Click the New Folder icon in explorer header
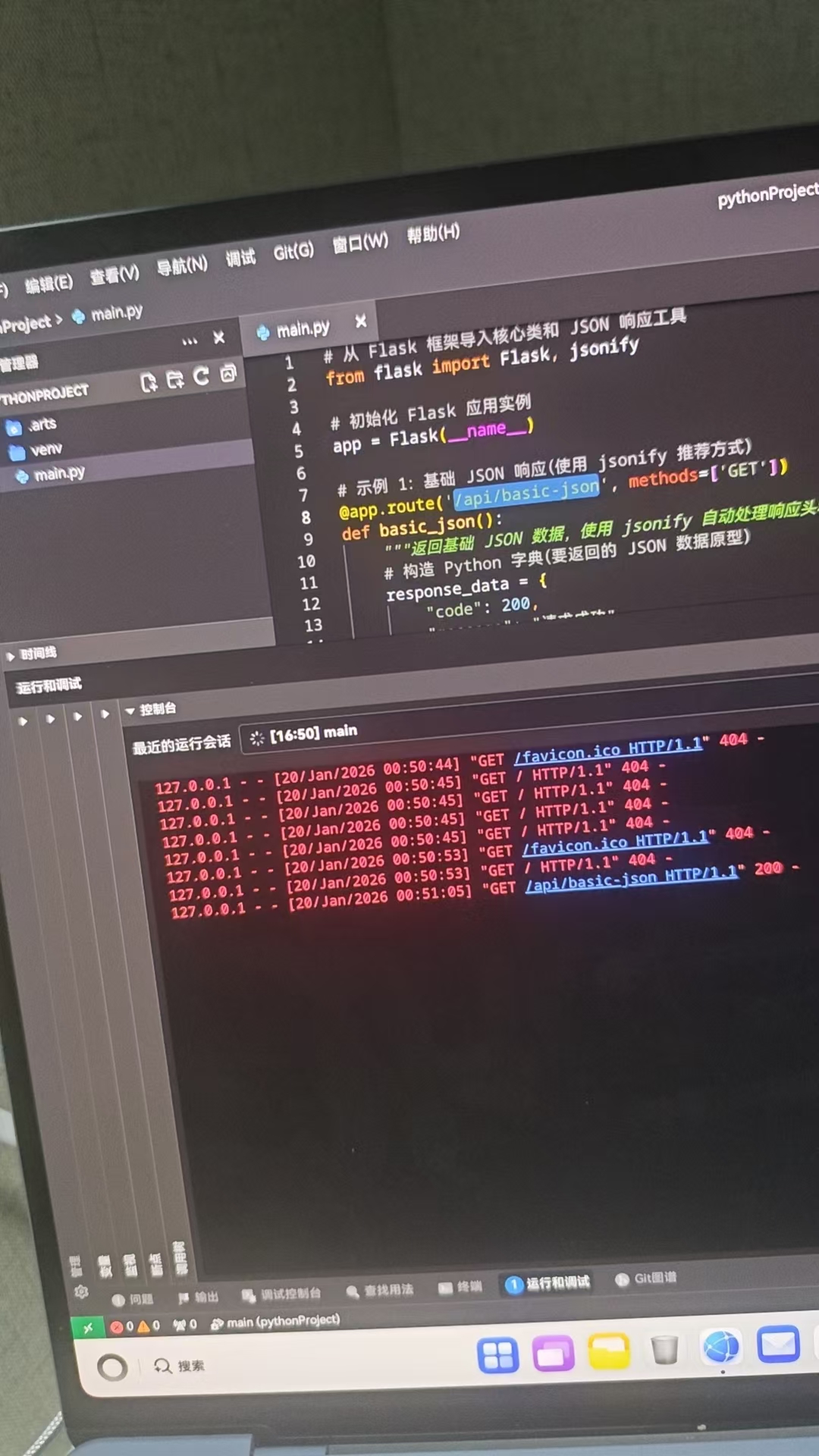 (175, 379)
